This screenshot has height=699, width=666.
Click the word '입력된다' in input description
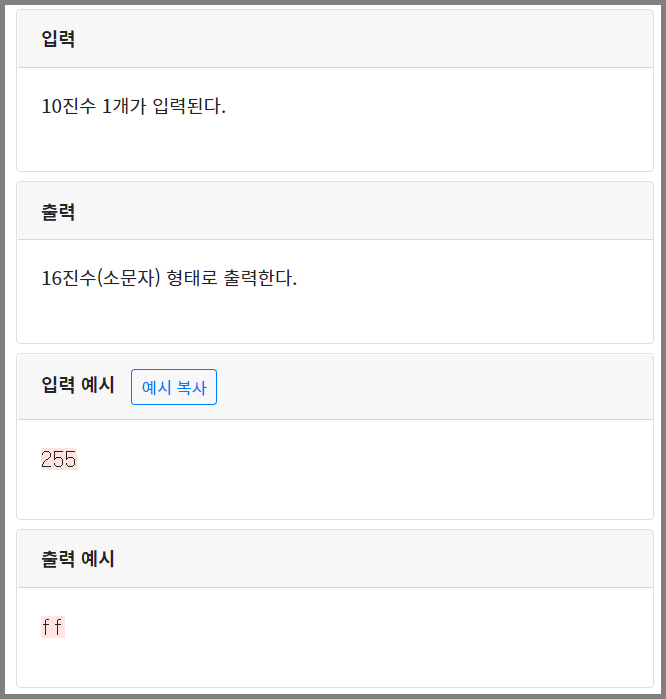point(189,106)
